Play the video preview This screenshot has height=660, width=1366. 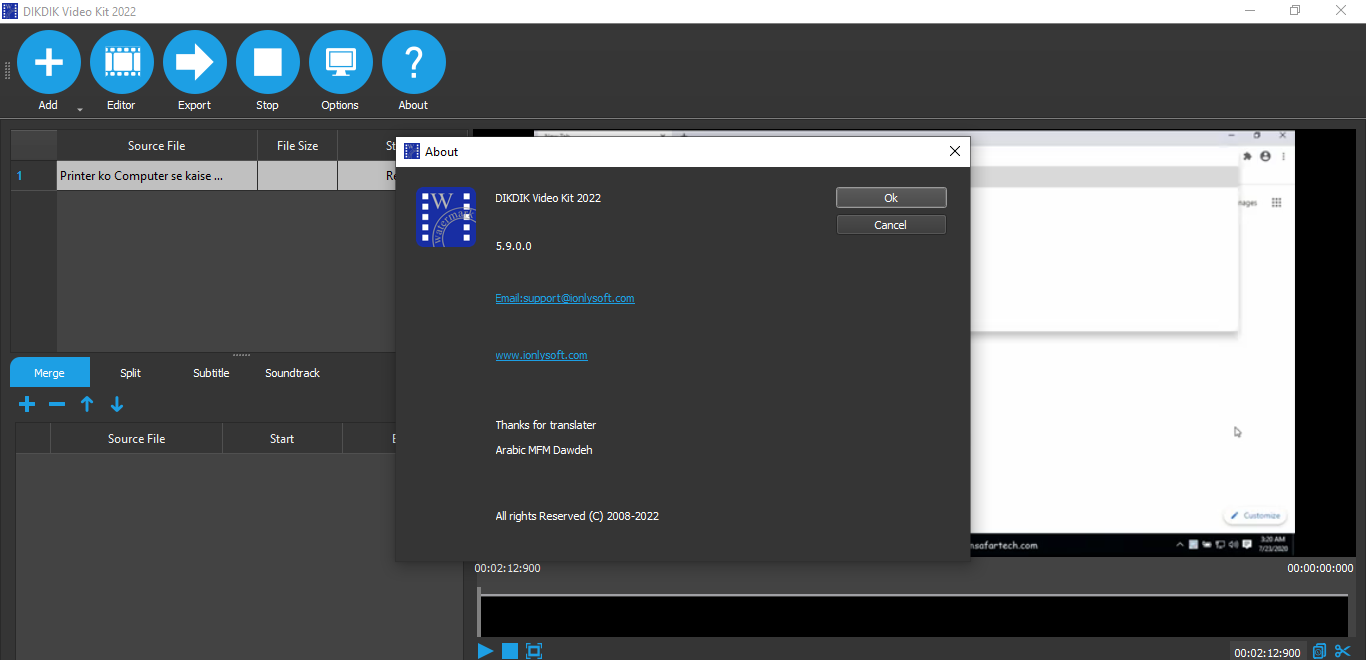coord(485,651)
